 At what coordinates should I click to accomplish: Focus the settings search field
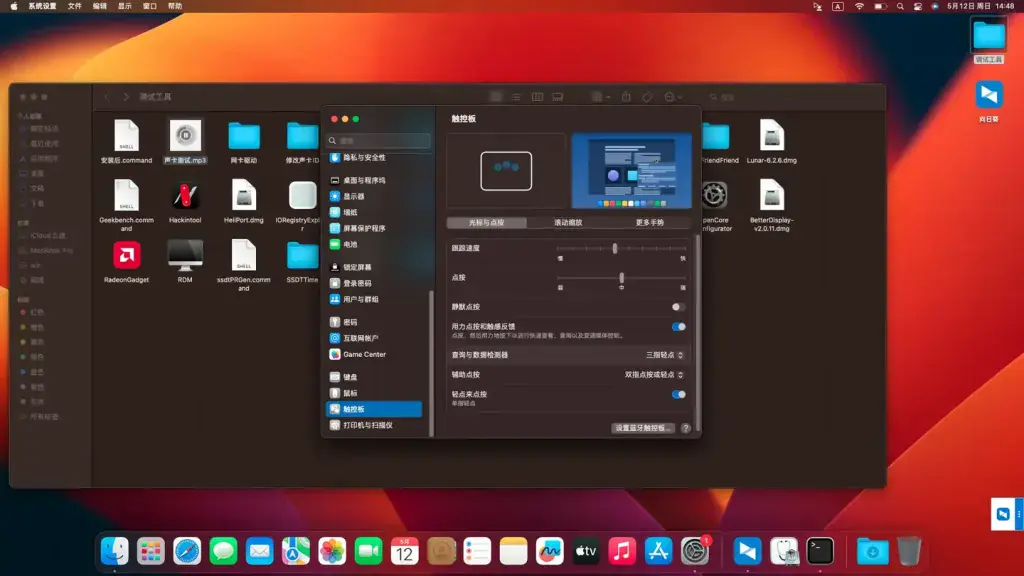[379, 140]
